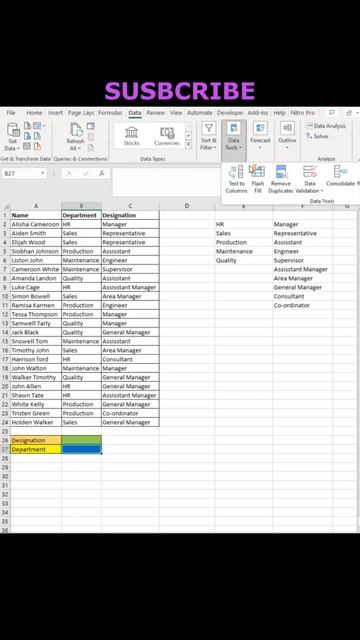Screen dimensions: 360x640
Task: Switch to the View tab
Action: click(176, 113)
